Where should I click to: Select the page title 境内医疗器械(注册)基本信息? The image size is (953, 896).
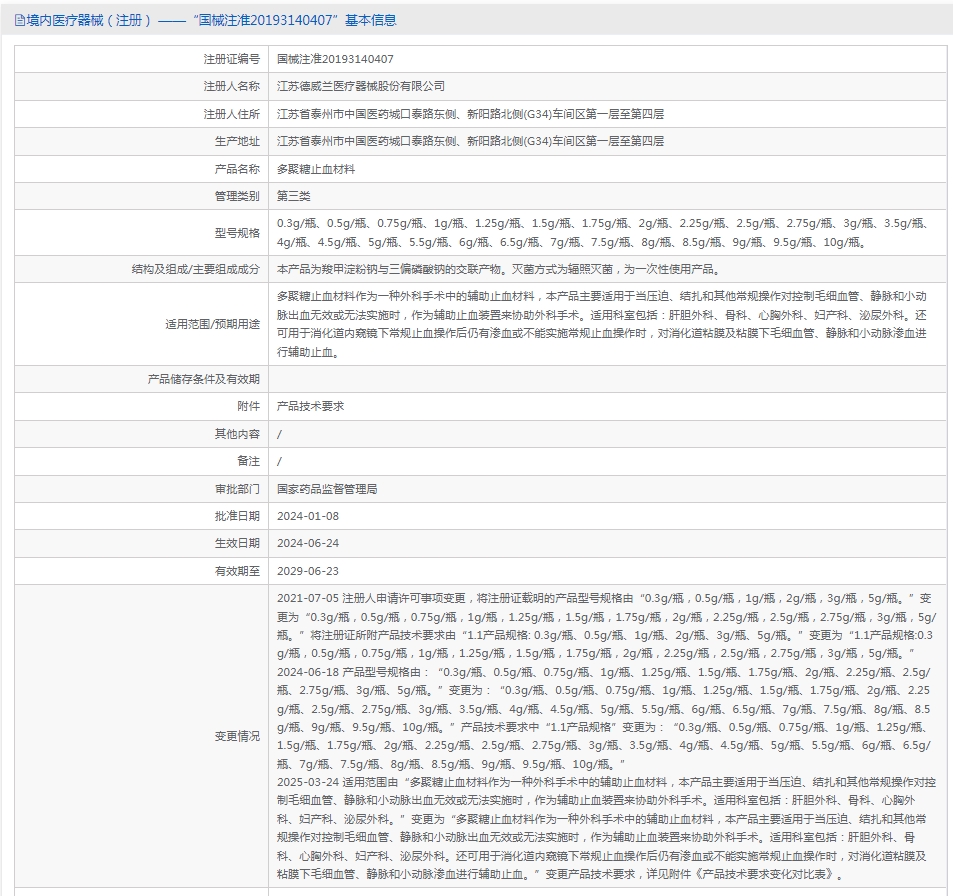point(211,21)
